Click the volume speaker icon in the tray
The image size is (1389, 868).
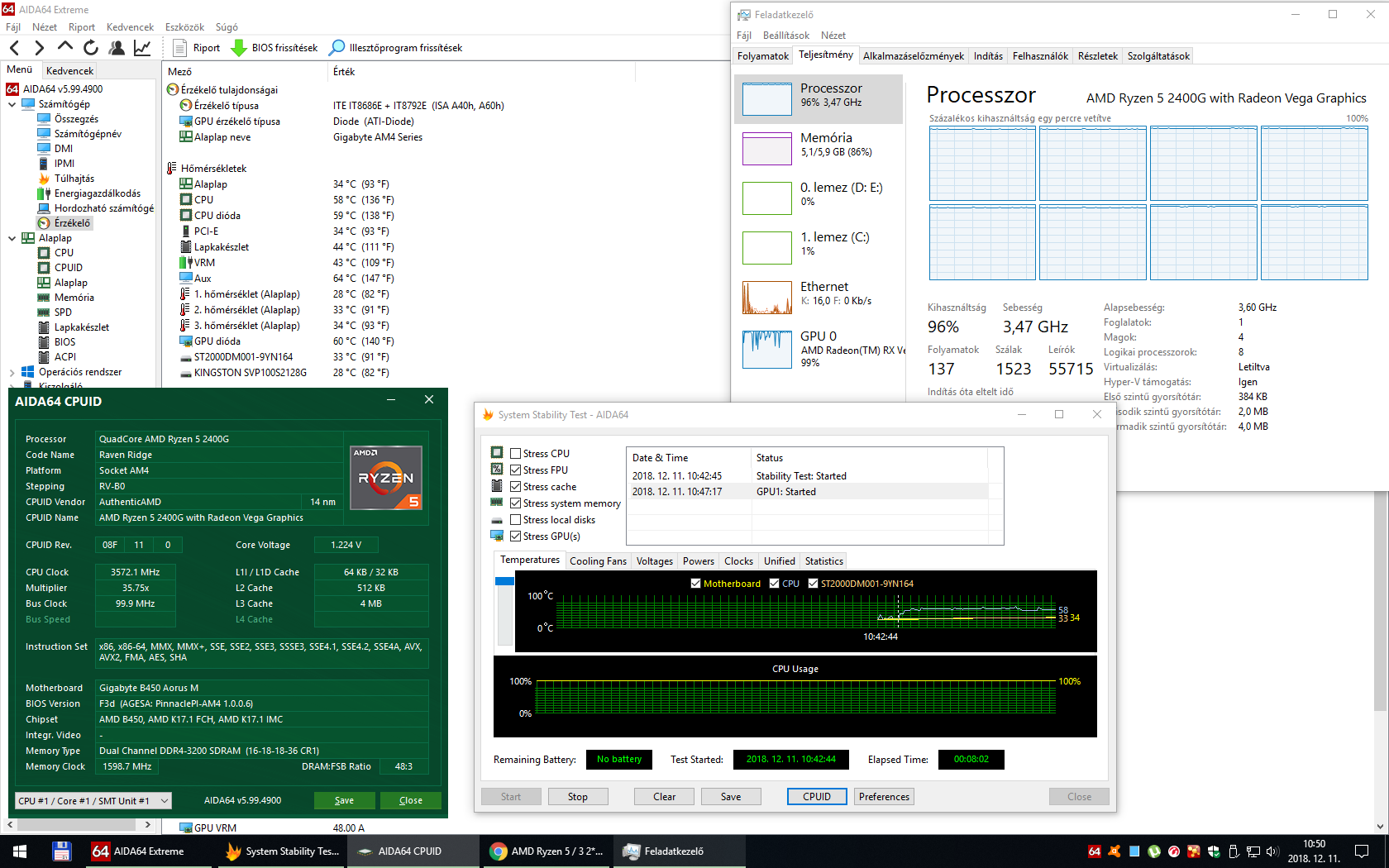point(1272,851)
